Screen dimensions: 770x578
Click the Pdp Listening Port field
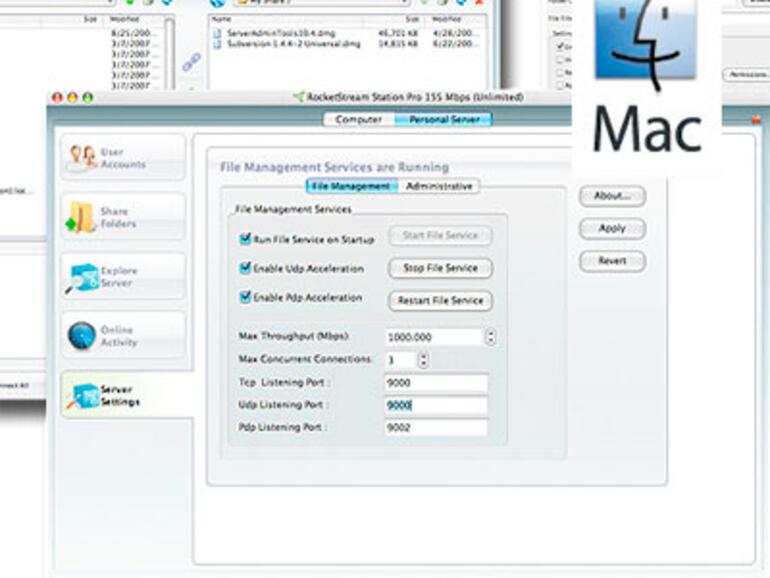(x=436, y=427)
